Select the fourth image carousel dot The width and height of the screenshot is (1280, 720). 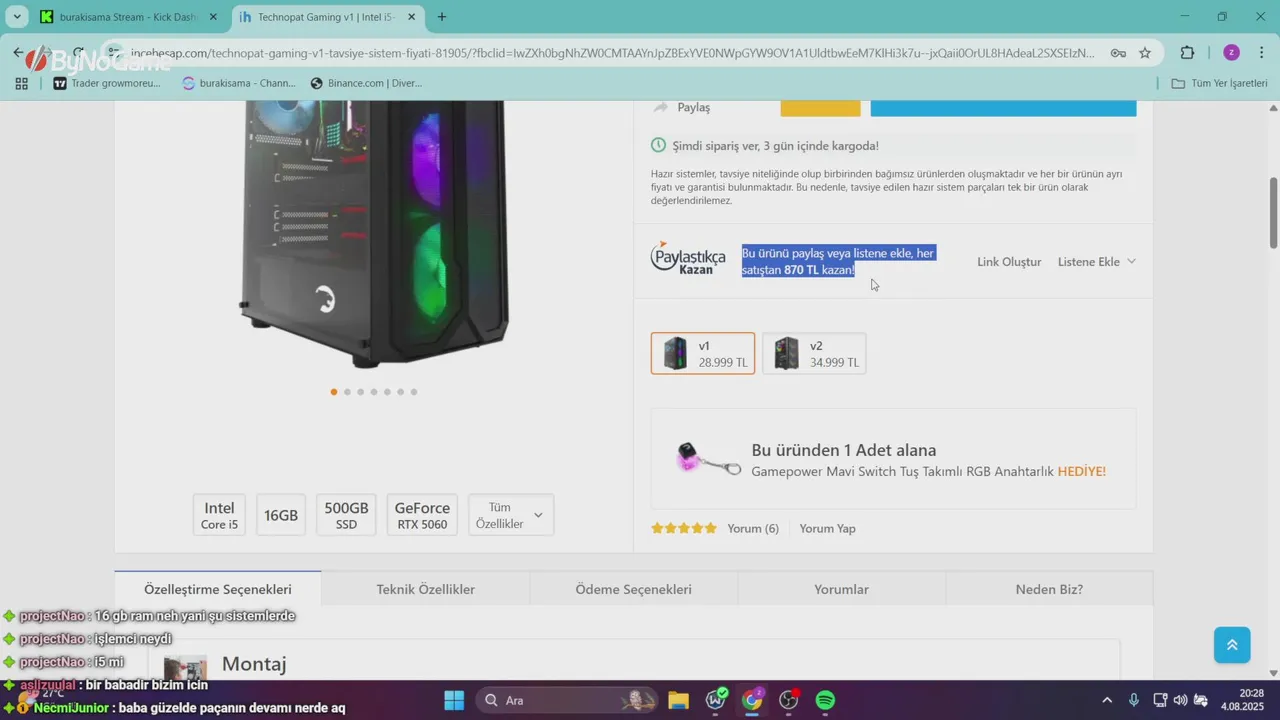pos(374,392)
